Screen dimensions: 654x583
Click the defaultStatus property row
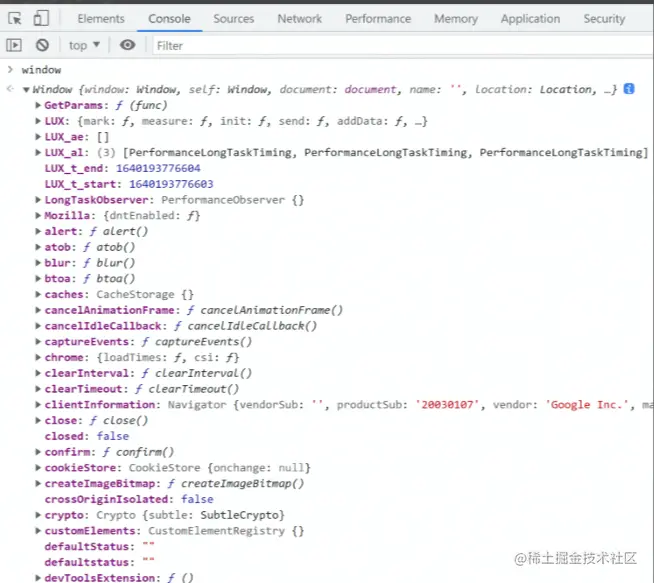[x=100, y=546]
